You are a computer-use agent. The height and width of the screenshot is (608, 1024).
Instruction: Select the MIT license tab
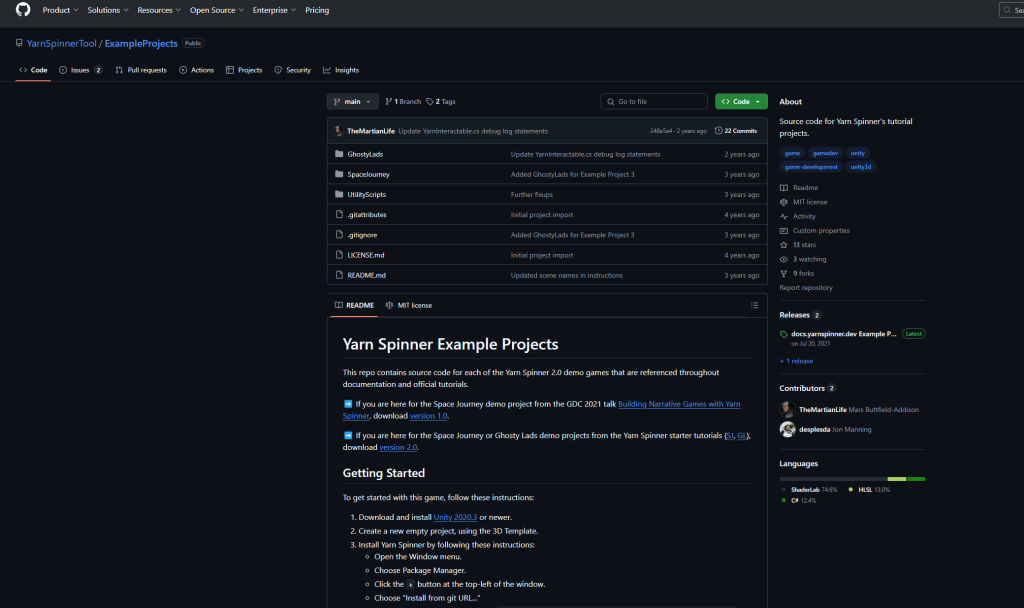[409, 306]
